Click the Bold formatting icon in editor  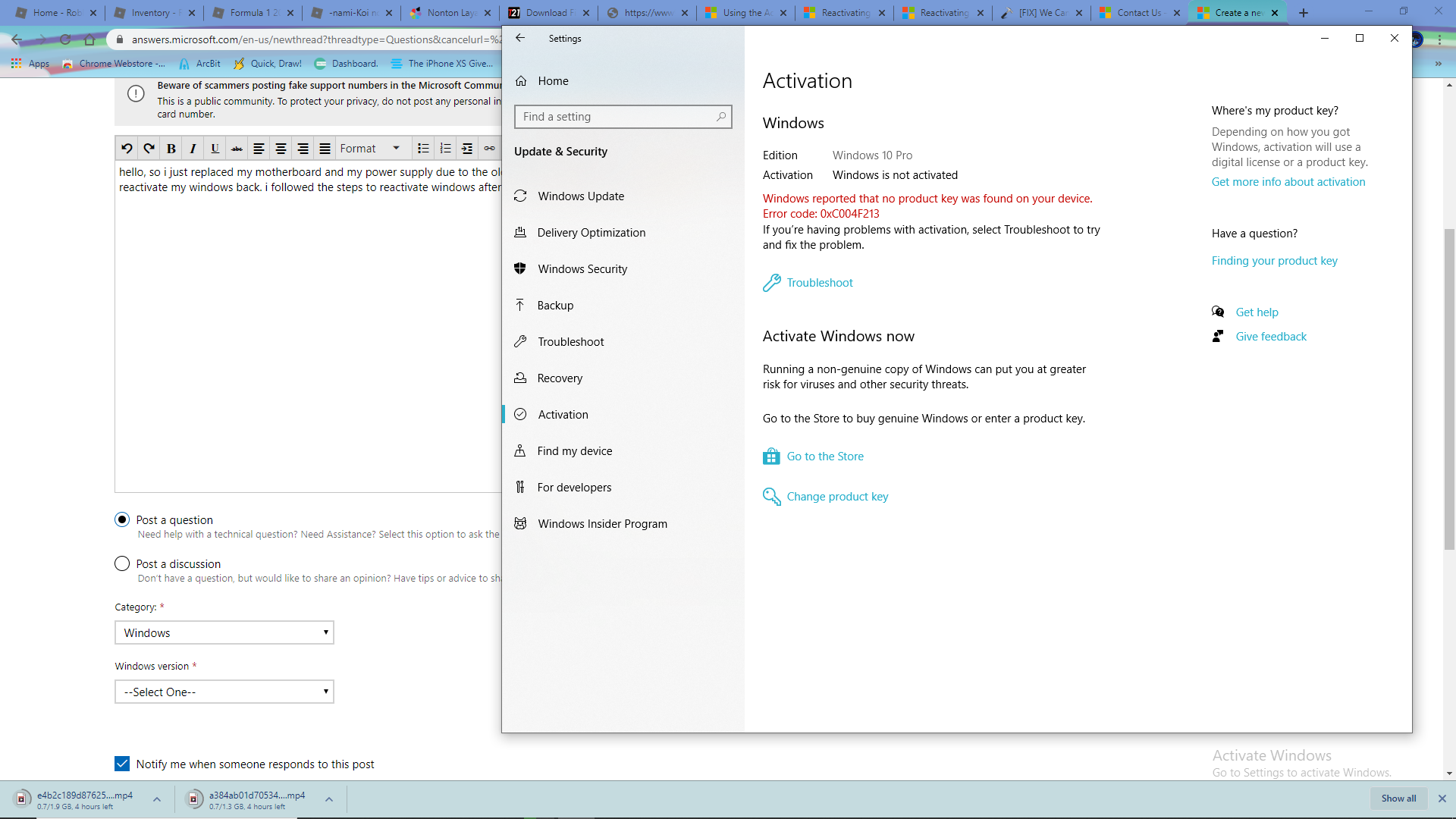click(x=171, y=149)
